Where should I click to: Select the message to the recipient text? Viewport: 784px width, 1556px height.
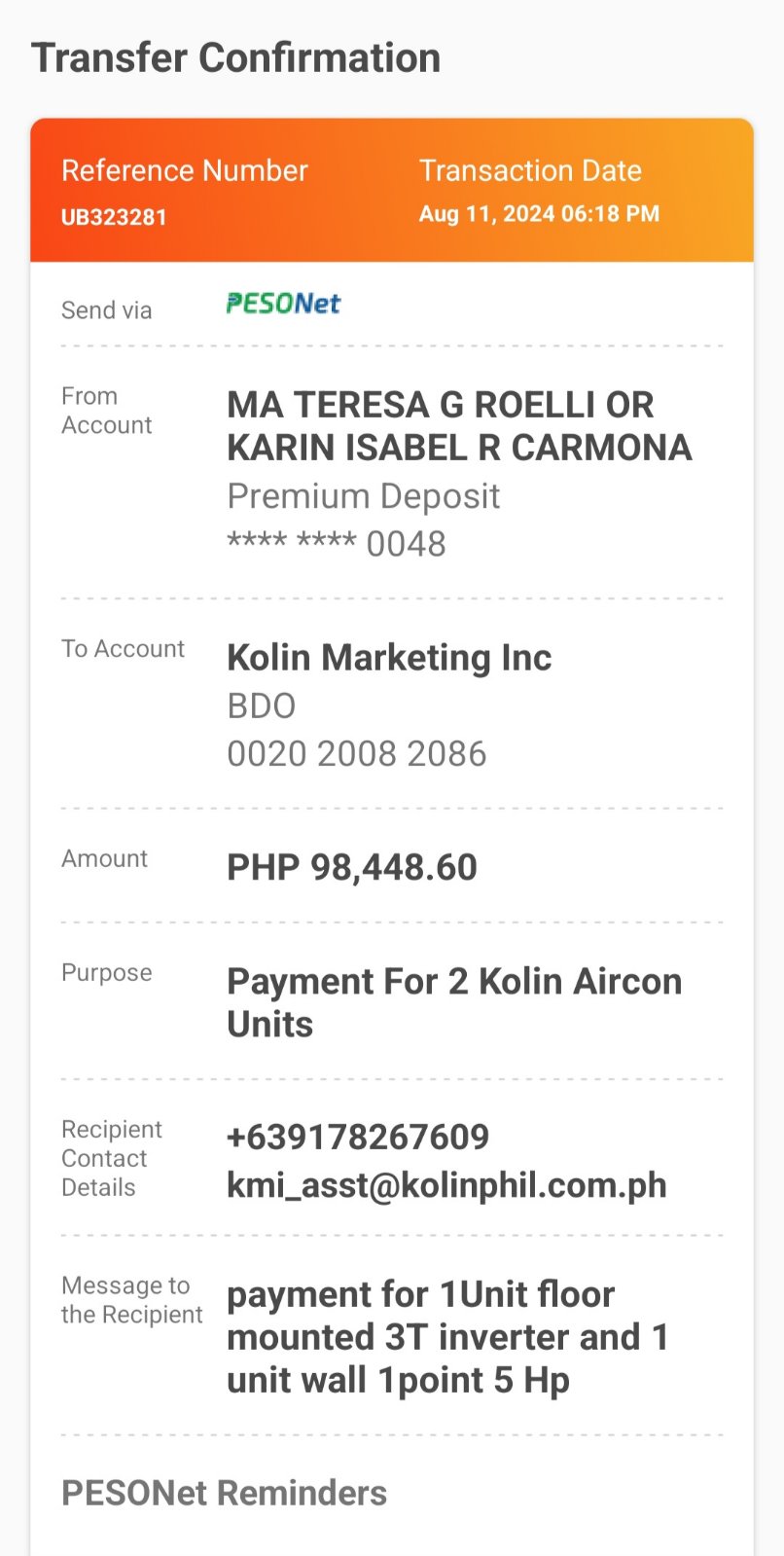pyautogui.click(x=447, y=1337)
